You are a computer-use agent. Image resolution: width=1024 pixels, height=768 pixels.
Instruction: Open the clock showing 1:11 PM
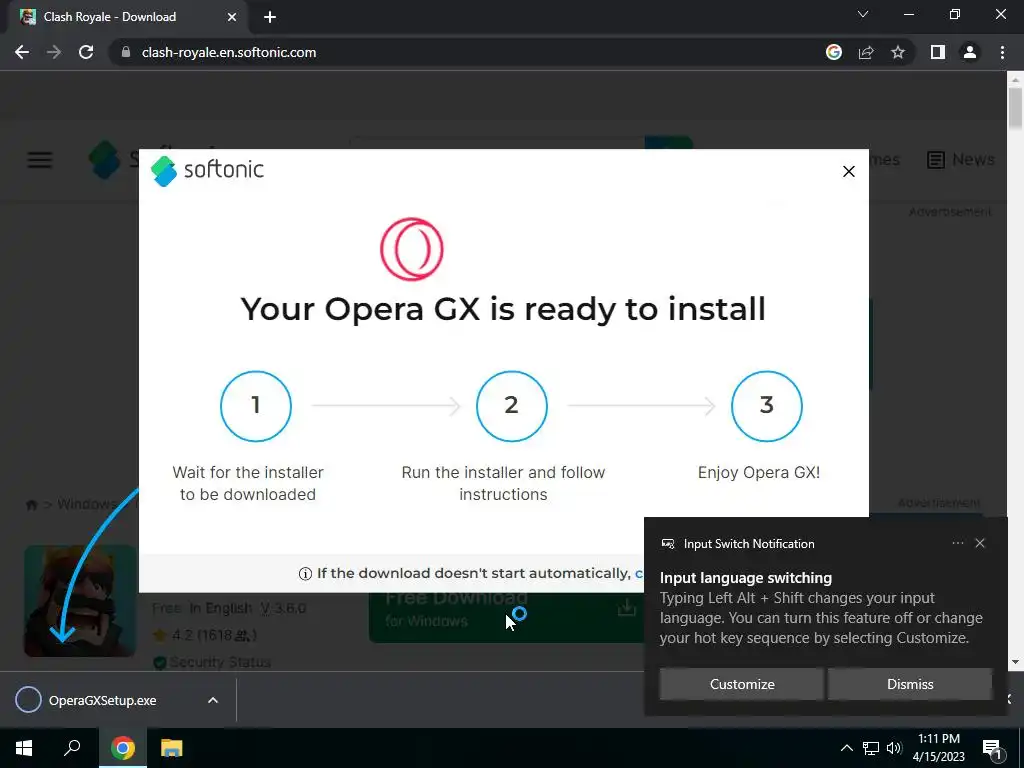(938, 748)
